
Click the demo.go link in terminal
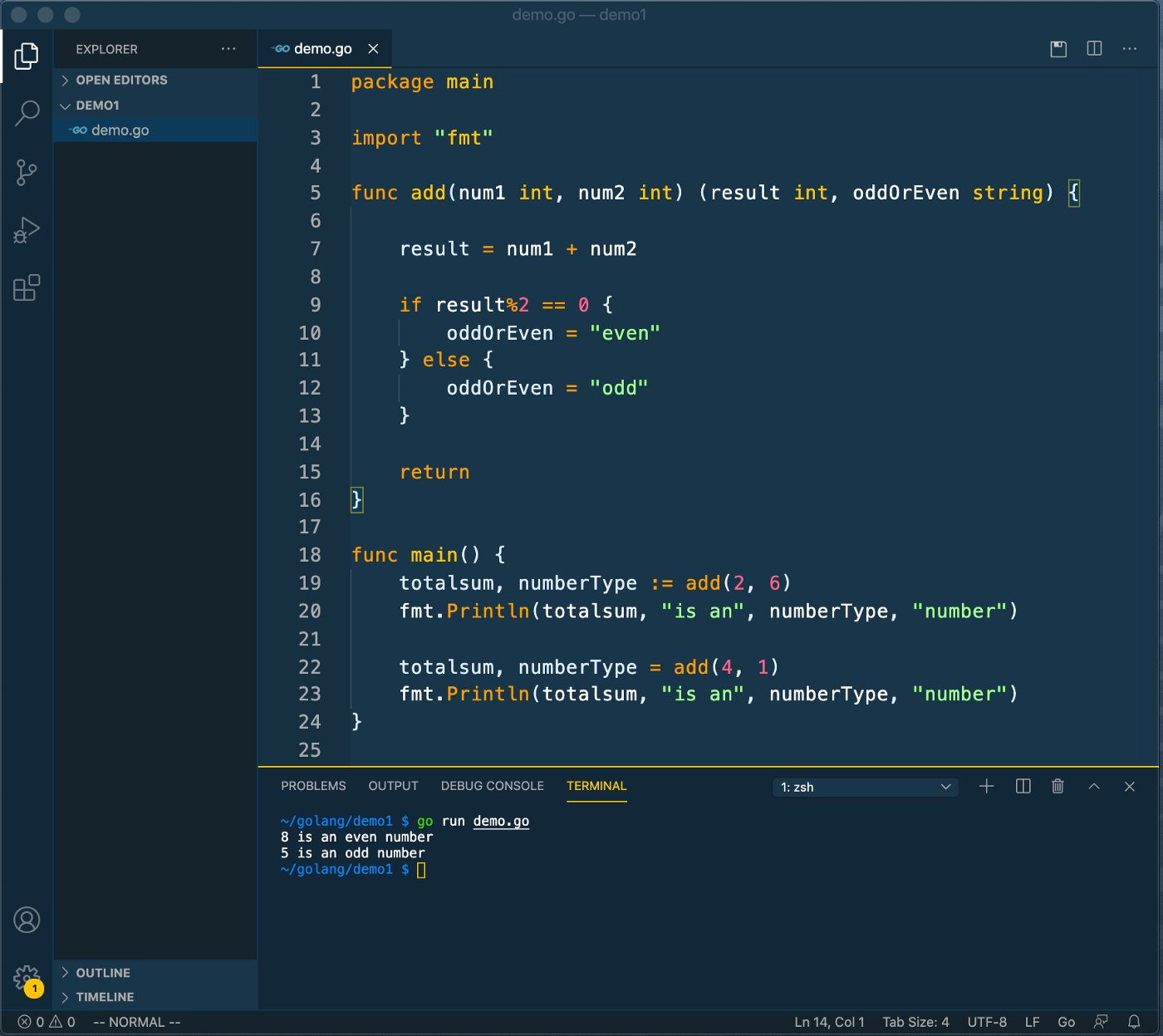pyautogui.click(x=501, y=821)
